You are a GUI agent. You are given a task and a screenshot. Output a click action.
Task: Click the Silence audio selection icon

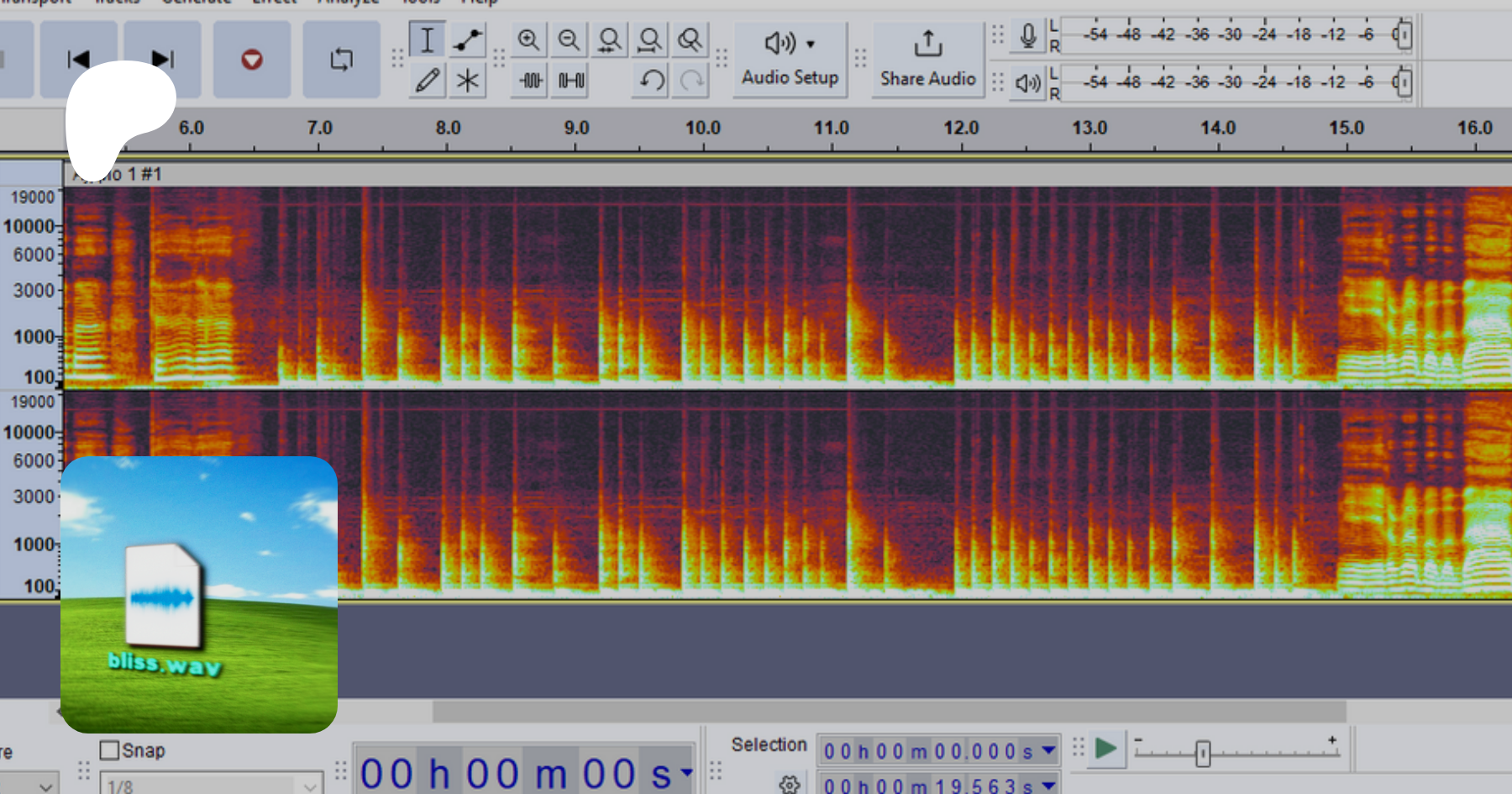[571, 81]
